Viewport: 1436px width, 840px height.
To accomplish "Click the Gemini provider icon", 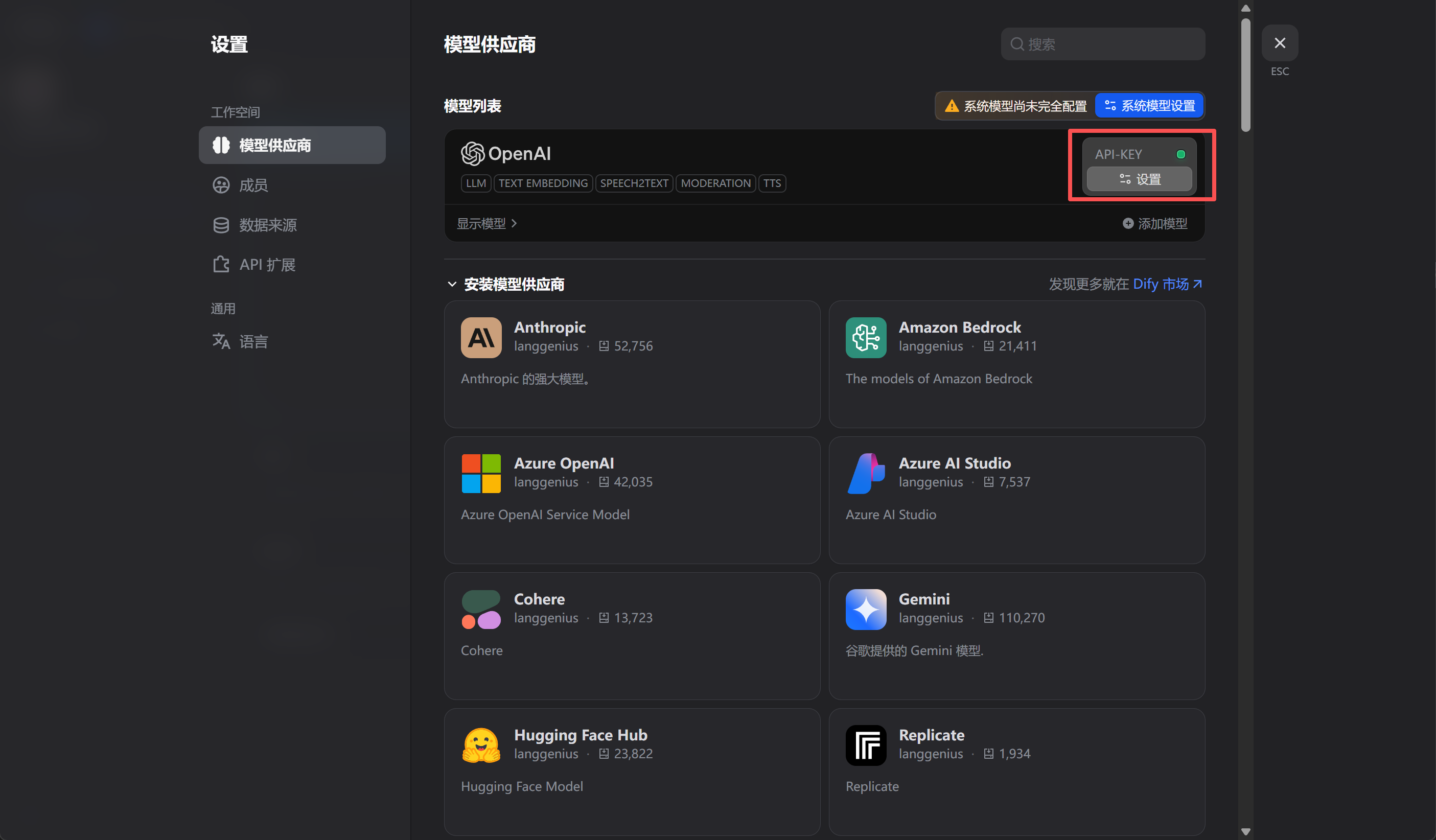I will click(866, 609).
